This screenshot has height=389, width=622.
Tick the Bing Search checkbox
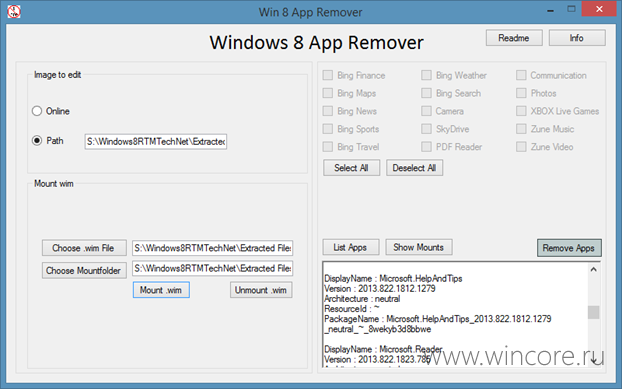[x=426, y=93]
